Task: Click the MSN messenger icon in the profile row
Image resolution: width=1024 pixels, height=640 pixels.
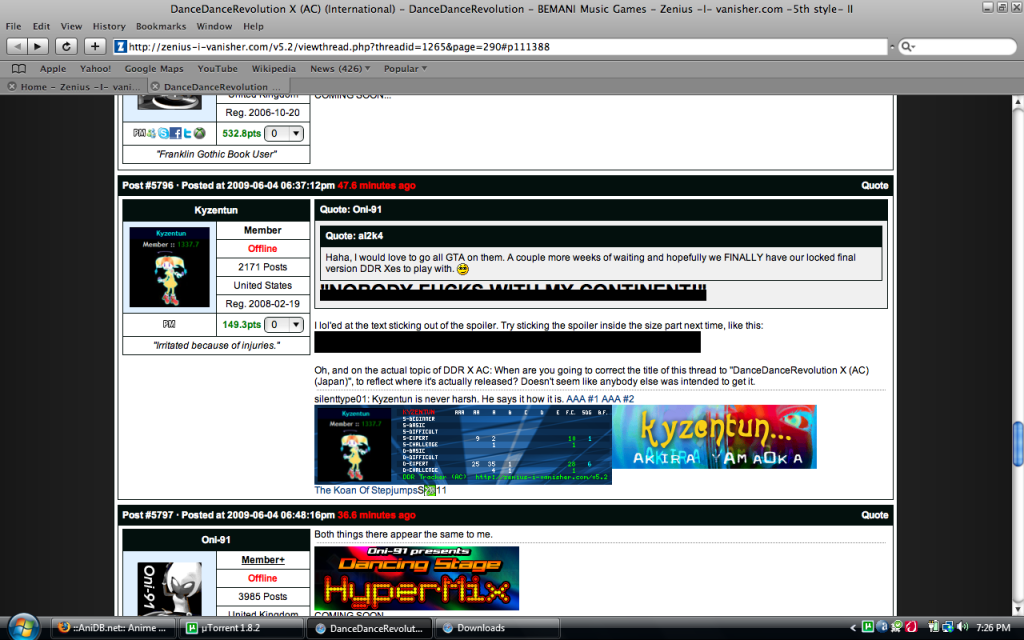Action: tap(152, 133)
